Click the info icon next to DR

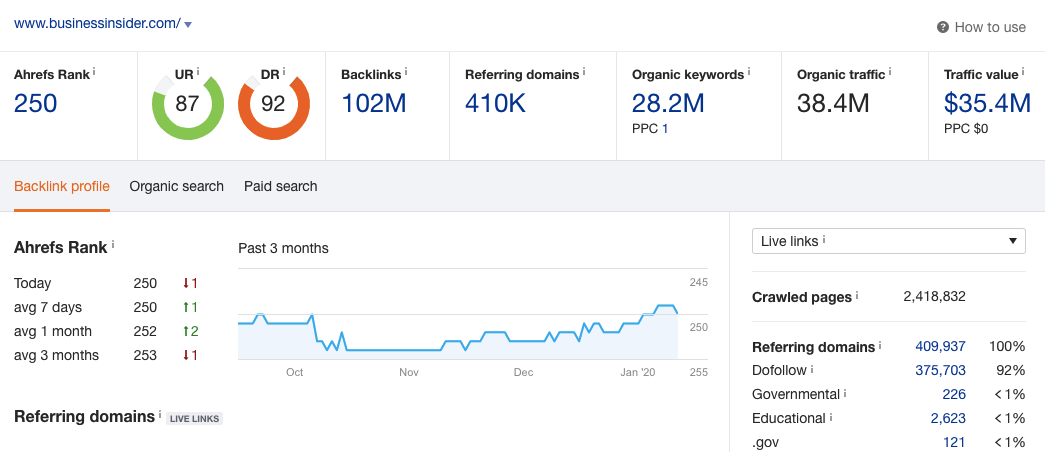coord(284,71)
